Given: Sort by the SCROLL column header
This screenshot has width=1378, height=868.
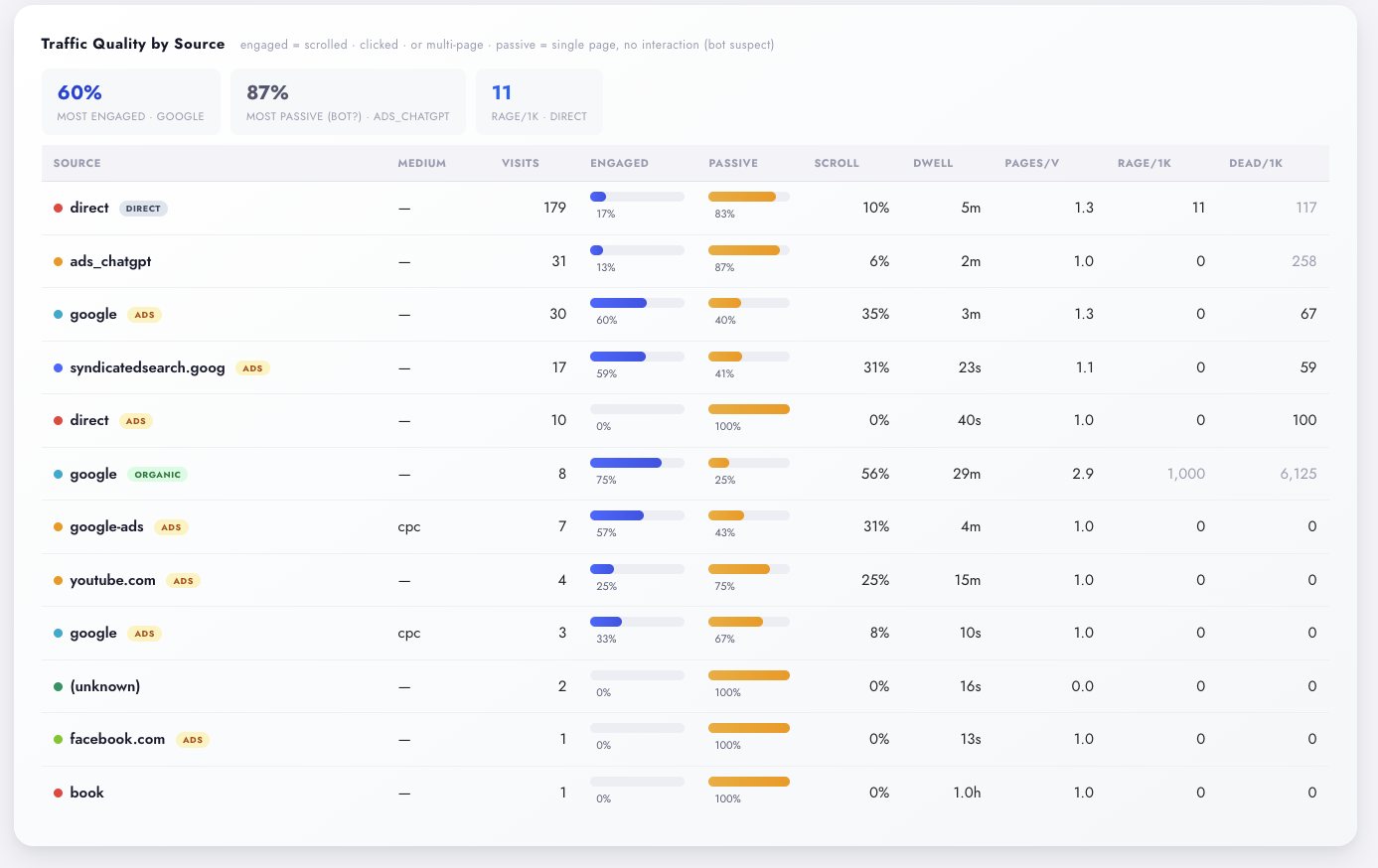Looking at the screenshot, I should pyautogui.click(x=837, y=163).
